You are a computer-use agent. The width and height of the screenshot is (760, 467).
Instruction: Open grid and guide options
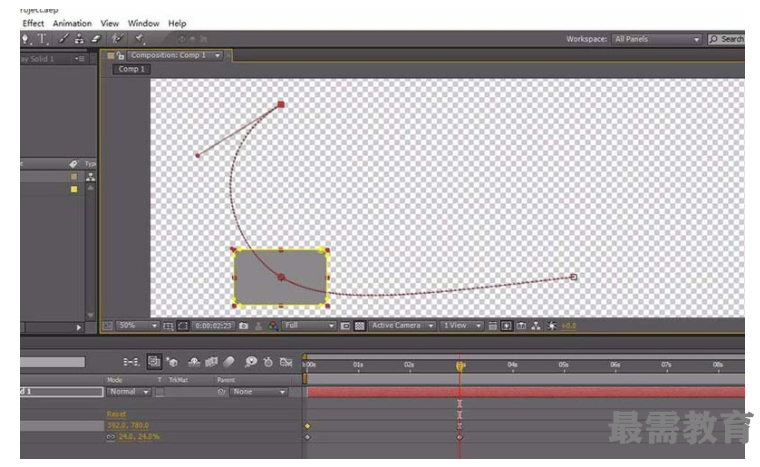coord(168,326)
